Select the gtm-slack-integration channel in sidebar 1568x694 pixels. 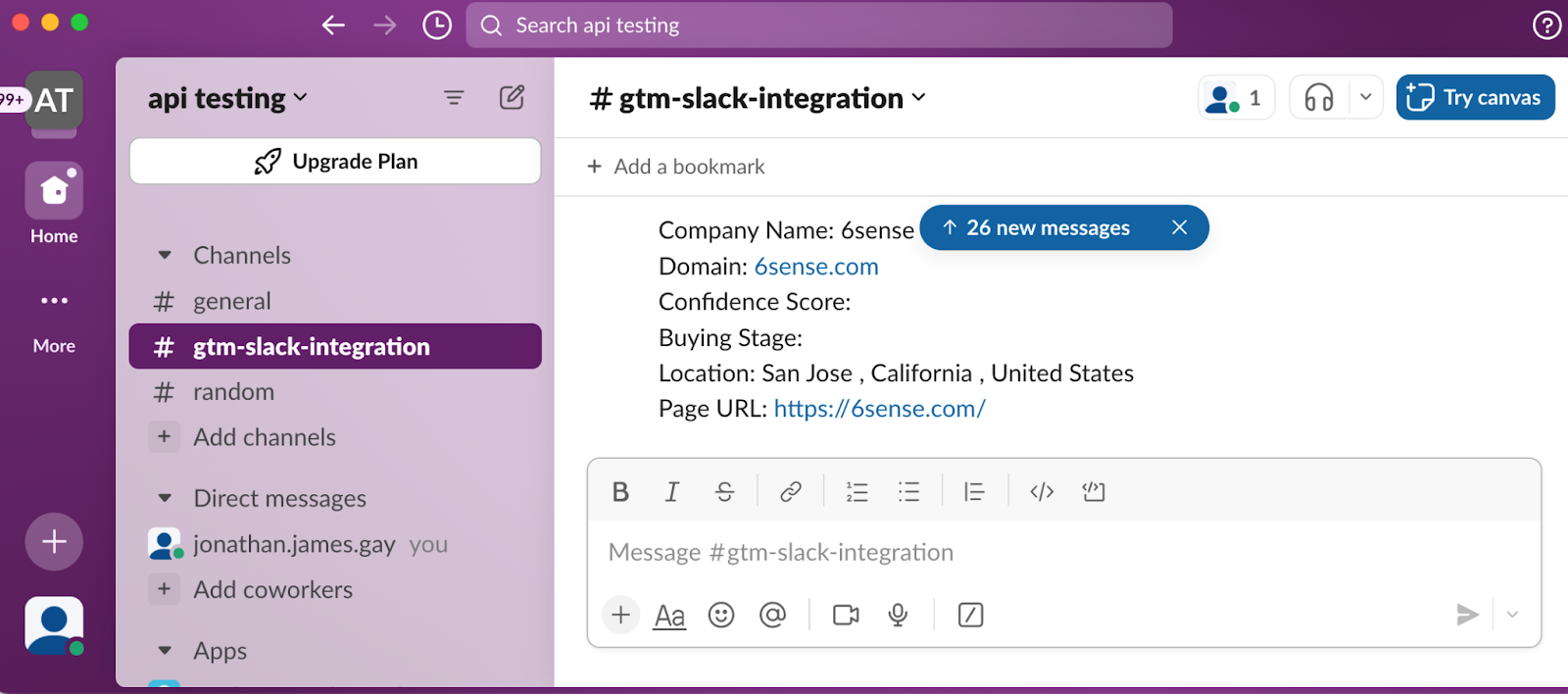pos(335,346)
